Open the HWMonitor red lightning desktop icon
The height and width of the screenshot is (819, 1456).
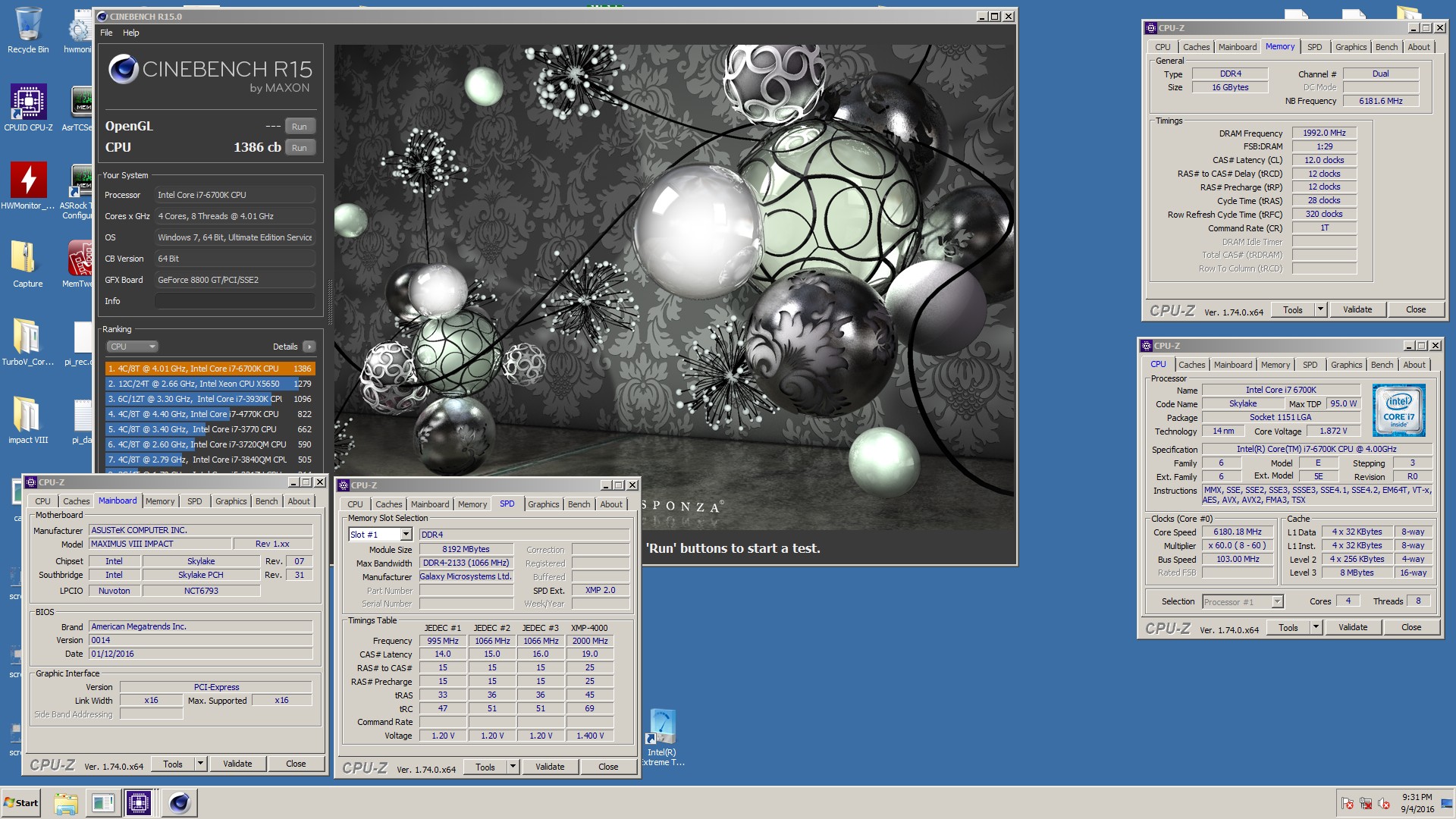[28, 186]
